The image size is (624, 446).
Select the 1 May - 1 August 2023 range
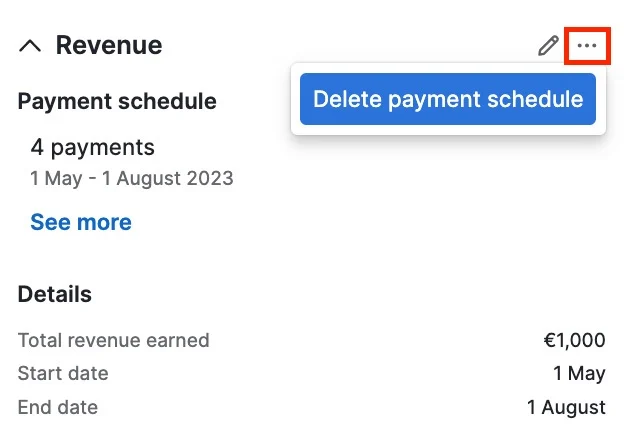coord(132,178)
